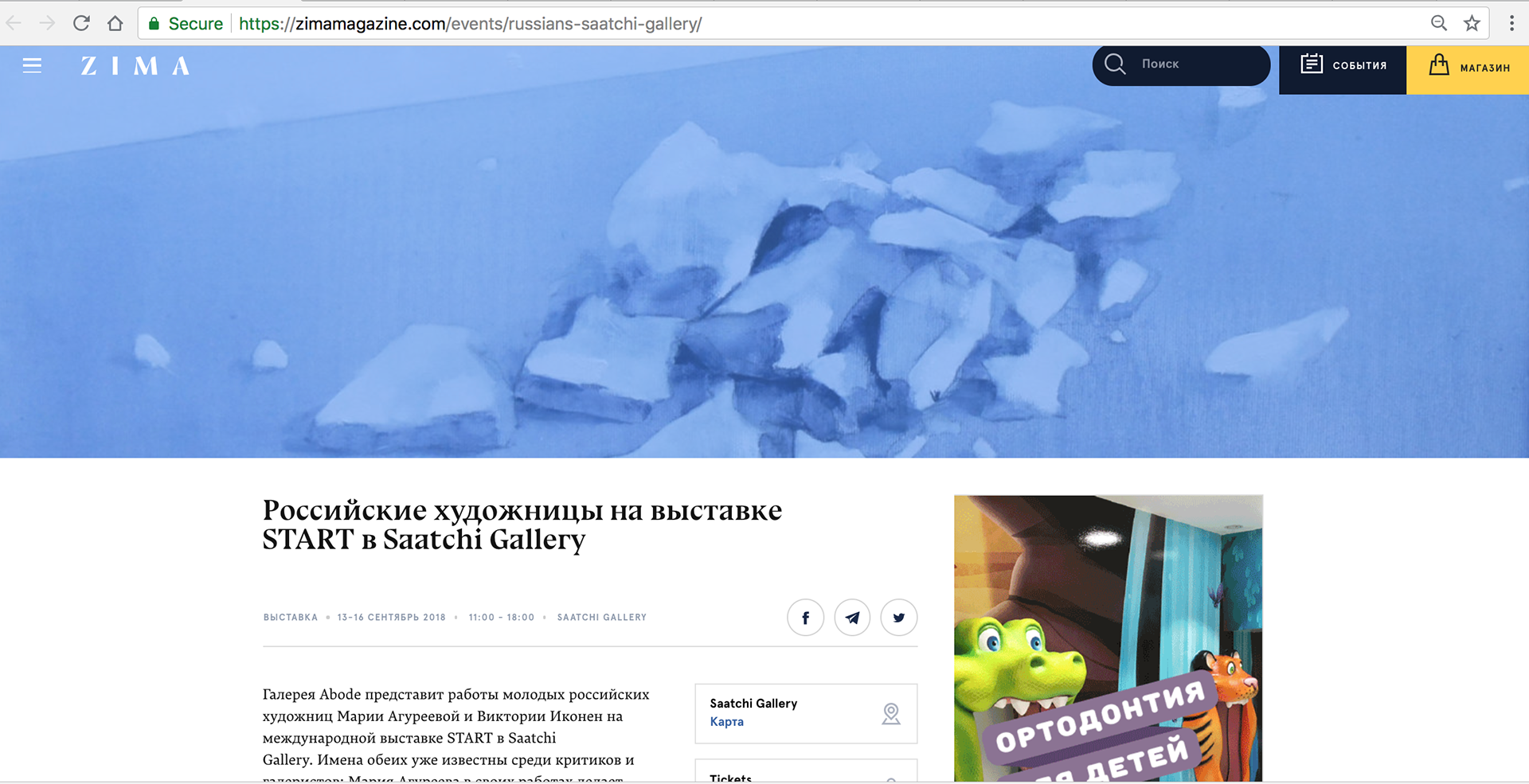The height and width of the screenshot is (784, 1529).
Task: Click the Выставка category label
Action: (291, 618)
